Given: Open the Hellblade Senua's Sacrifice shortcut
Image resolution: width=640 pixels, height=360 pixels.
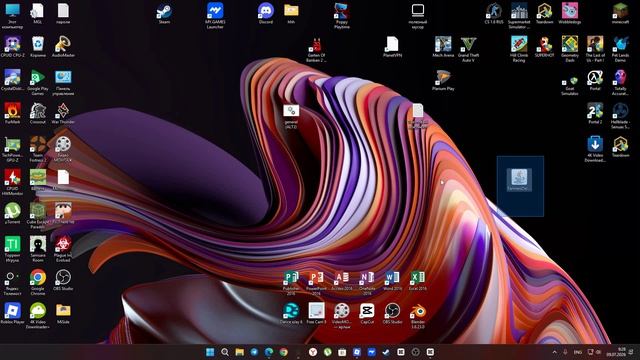Looking at the screenshot, I should point(620,116).
